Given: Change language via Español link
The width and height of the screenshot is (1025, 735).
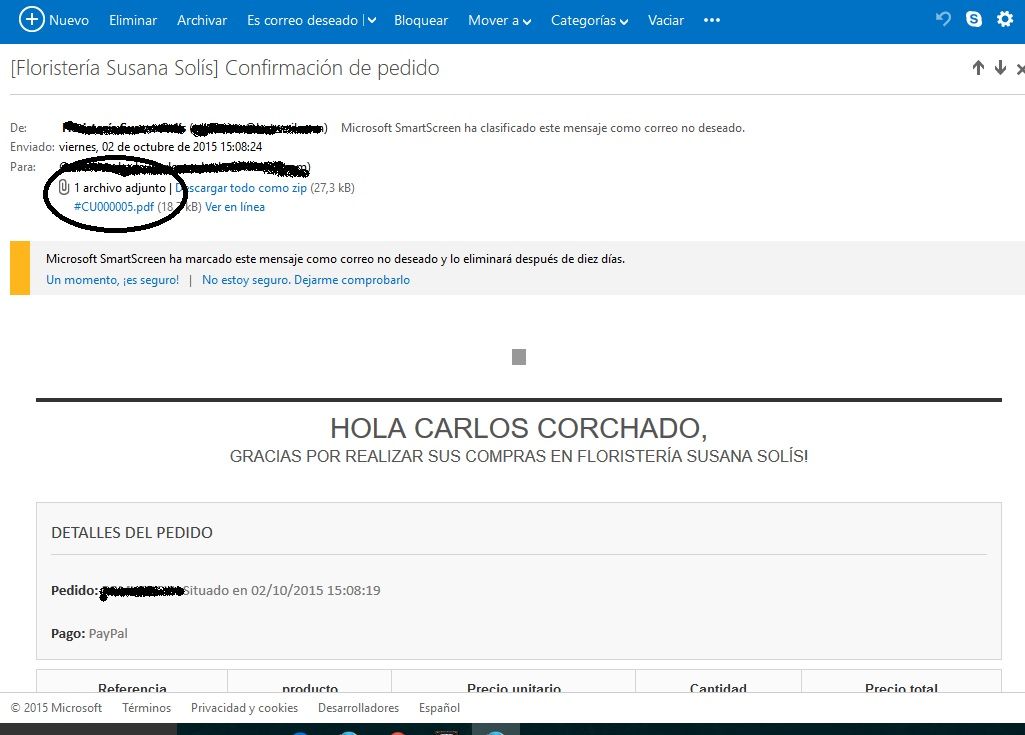Looking at the screenshot, I should [439, 708].
